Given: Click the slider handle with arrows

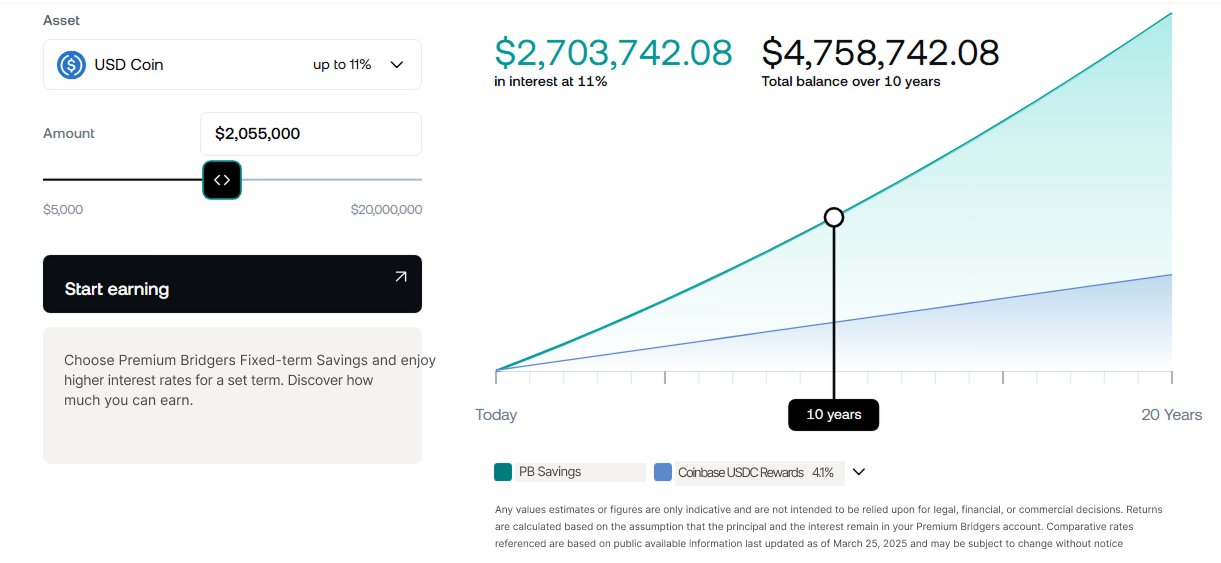Looking at the screenshot, I should pos(222,180).
